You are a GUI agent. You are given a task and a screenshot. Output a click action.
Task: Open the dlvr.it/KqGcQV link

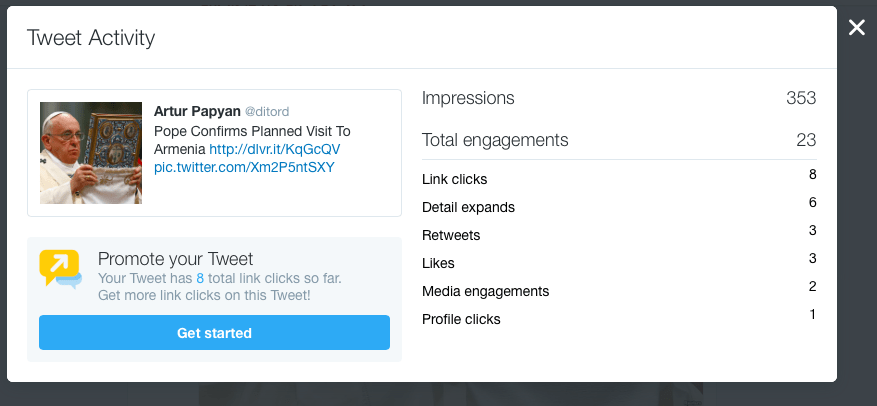point(274,149)
